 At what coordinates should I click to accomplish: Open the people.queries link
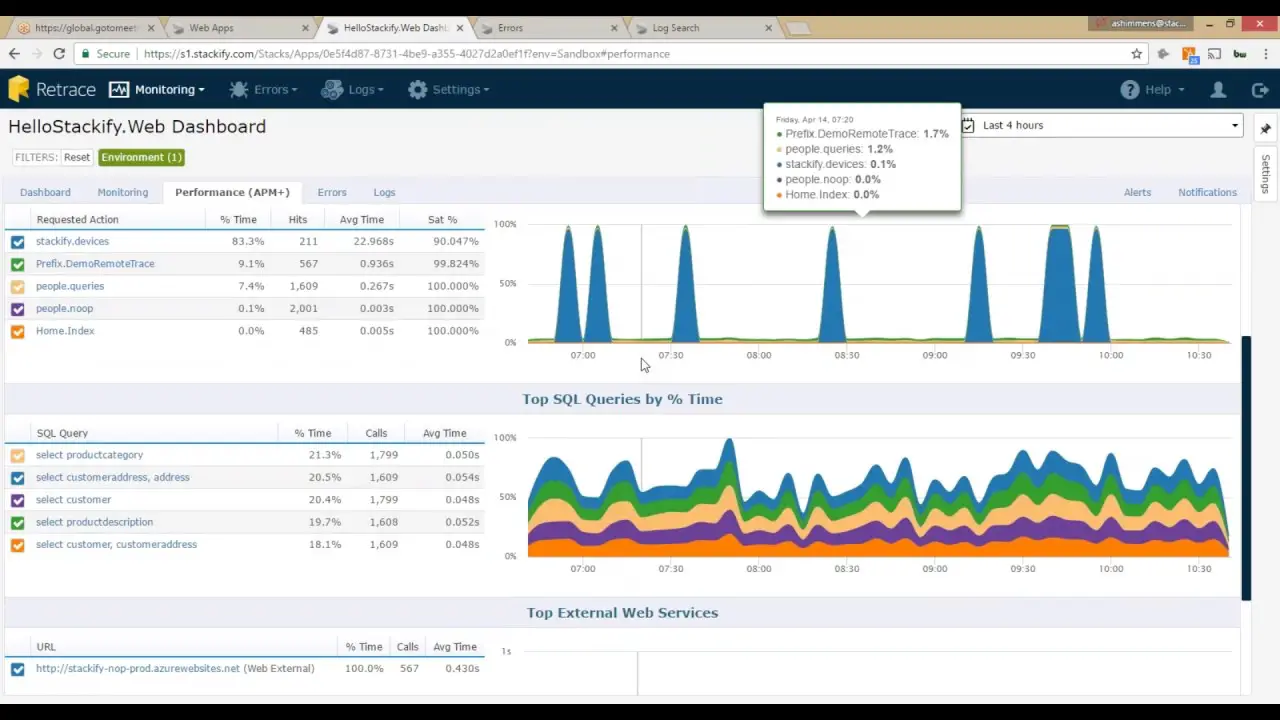click(x=70, y=286)
